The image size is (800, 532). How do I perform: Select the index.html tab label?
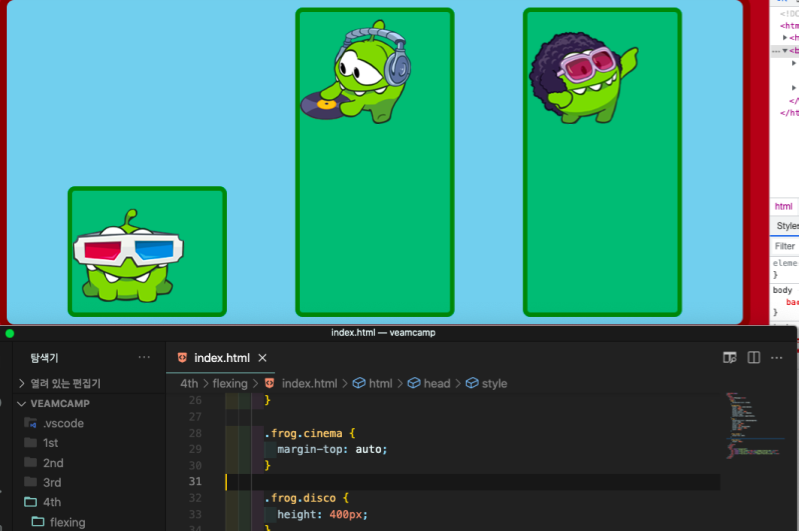pyautogui.click(x=222, y=358)
